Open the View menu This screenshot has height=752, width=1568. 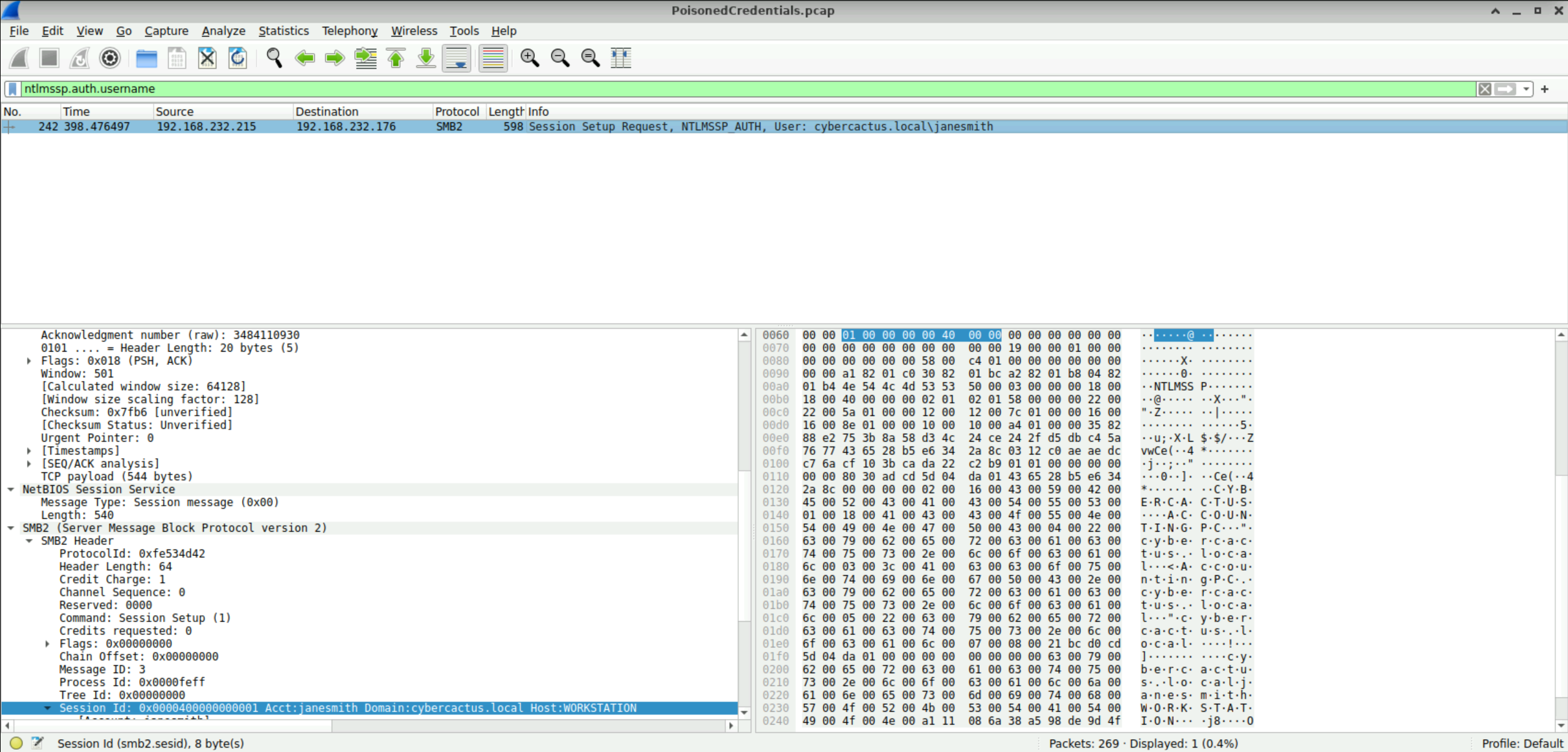click(89, 31)
